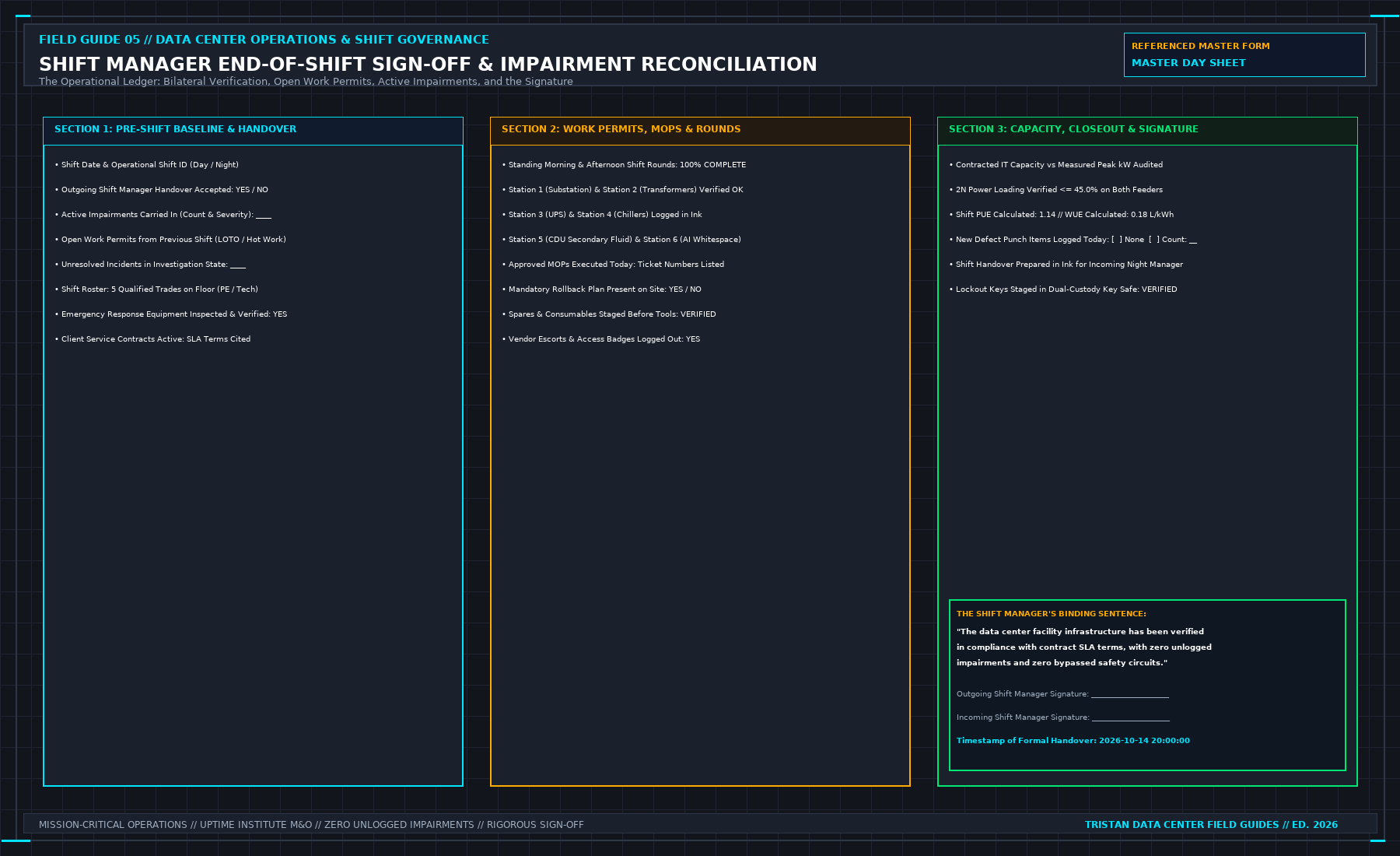The width and height of the screenshot is (1400, 856).
Task: Select 'Approved MOPs Executed Today' line
Action: pyautogui.click(x=613, y=265)
